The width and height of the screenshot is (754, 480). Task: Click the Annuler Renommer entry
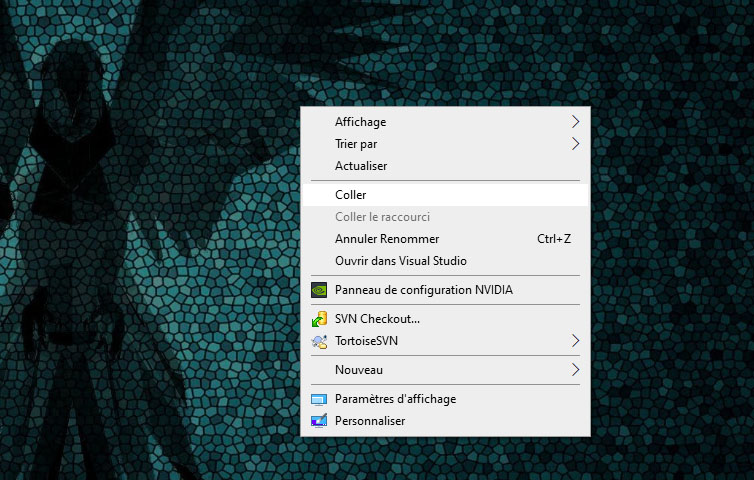[x=387, y=239]
